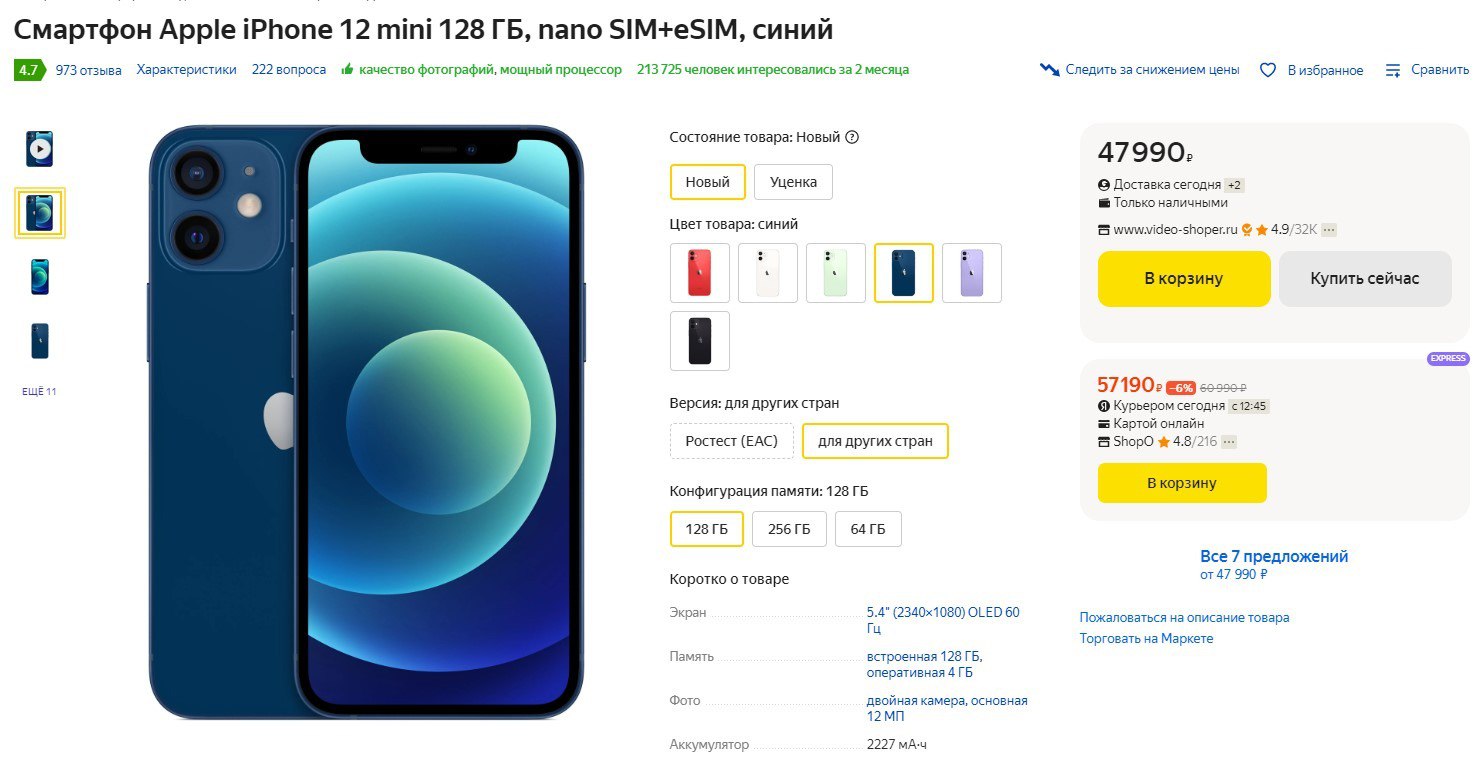Click the Купить сейчас button

pyautogui.click(x=1364, y=279)
